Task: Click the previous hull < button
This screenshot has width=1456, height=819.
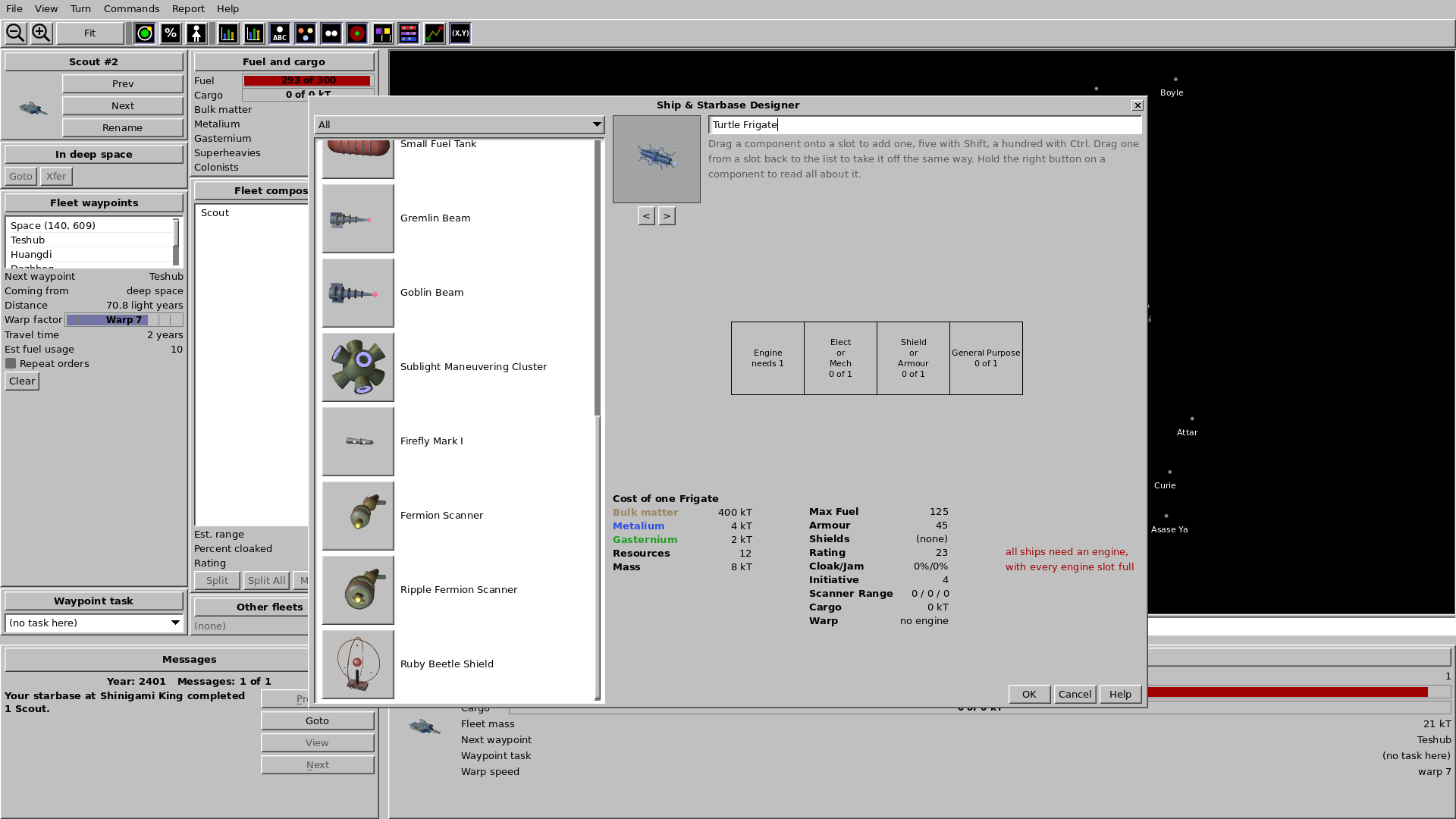Action: (646, 216)
